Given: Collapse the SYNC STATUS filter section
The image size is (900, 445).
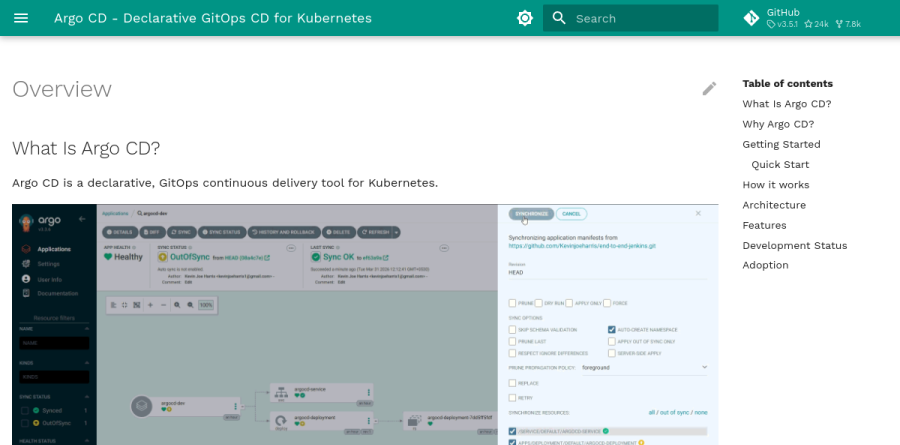Looking at the screenshot, I should click(87, 397).
